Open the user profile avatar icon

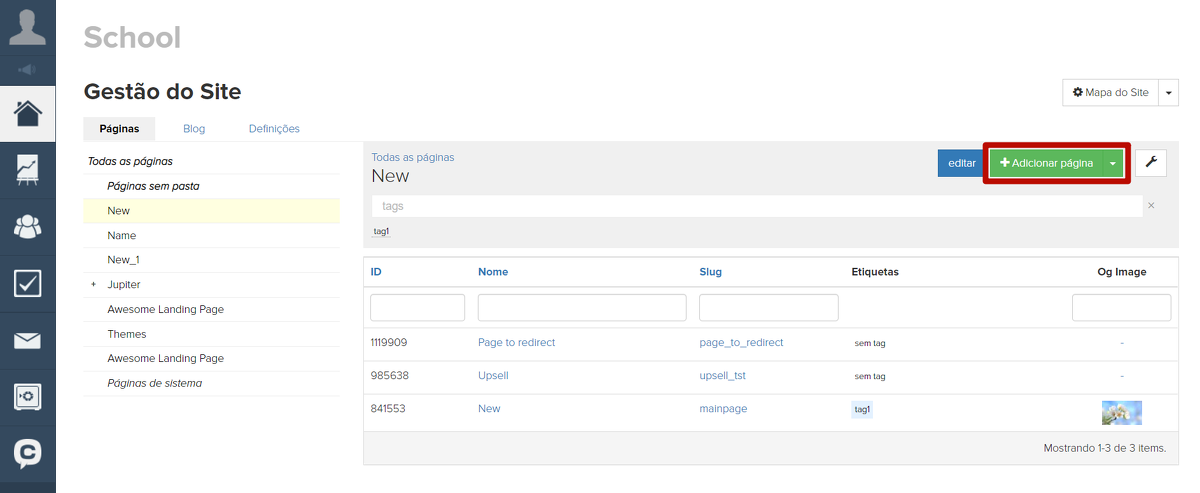tap(27, 27)
